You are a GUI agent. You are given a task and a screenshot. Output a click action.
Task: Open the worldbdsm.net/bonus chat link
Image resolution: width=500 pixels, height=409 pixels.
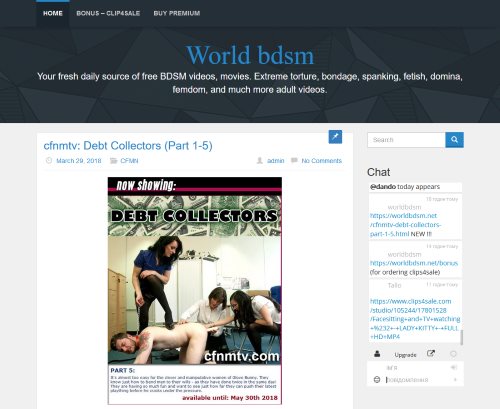point(414,263)
